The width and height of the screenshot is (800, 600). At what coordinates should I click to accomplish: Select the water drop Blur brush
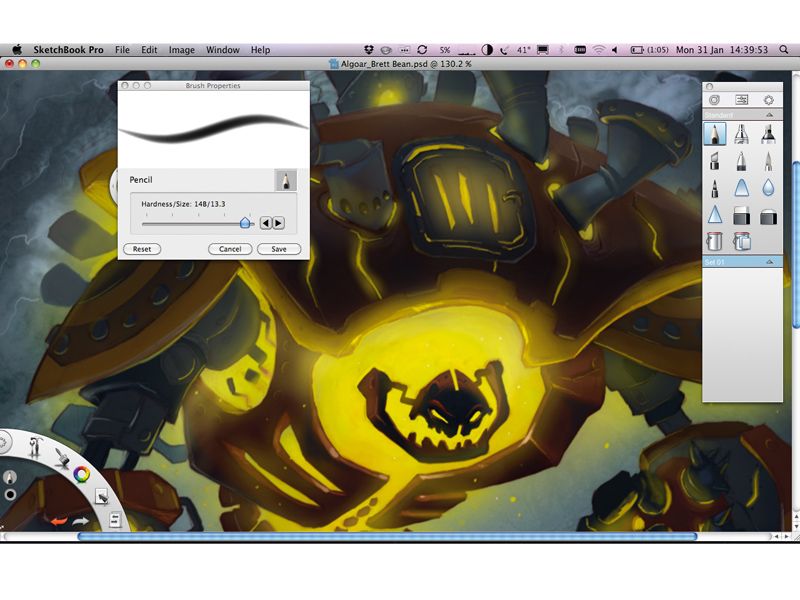768,188
